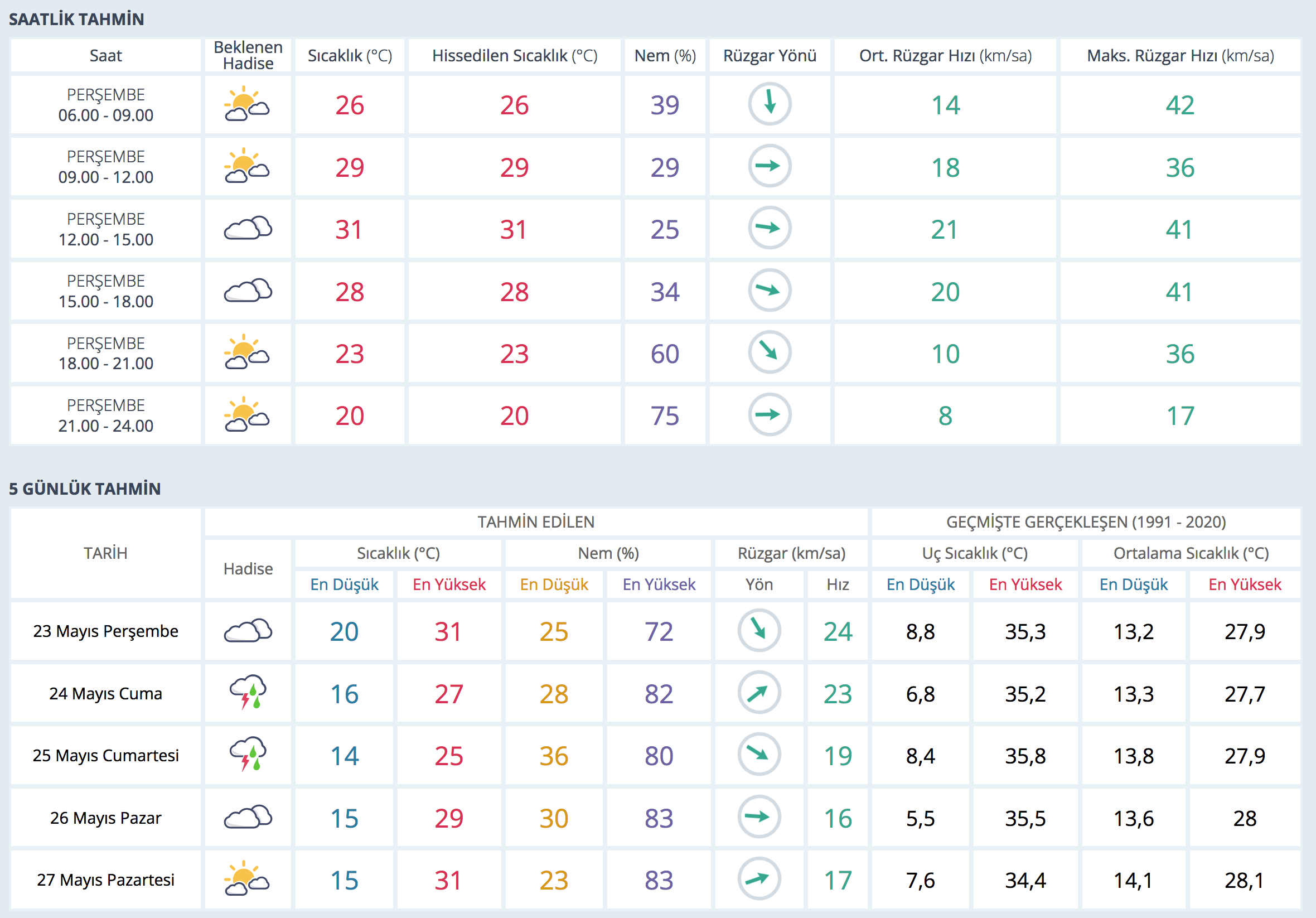Click the wind direction icon for 24 Mayıs Cuma
The height and width of the screenshot is (918, 1316).
point(758,693)
